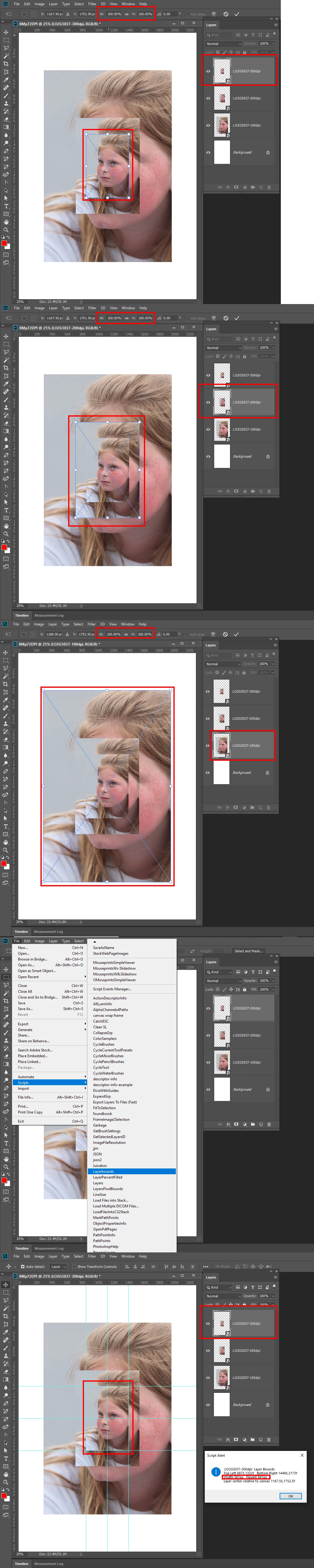Viewport: 314px width, 1568px height.
Task: With File menu open, toggle the layer filter switch
Action: (x=274, y=971)
